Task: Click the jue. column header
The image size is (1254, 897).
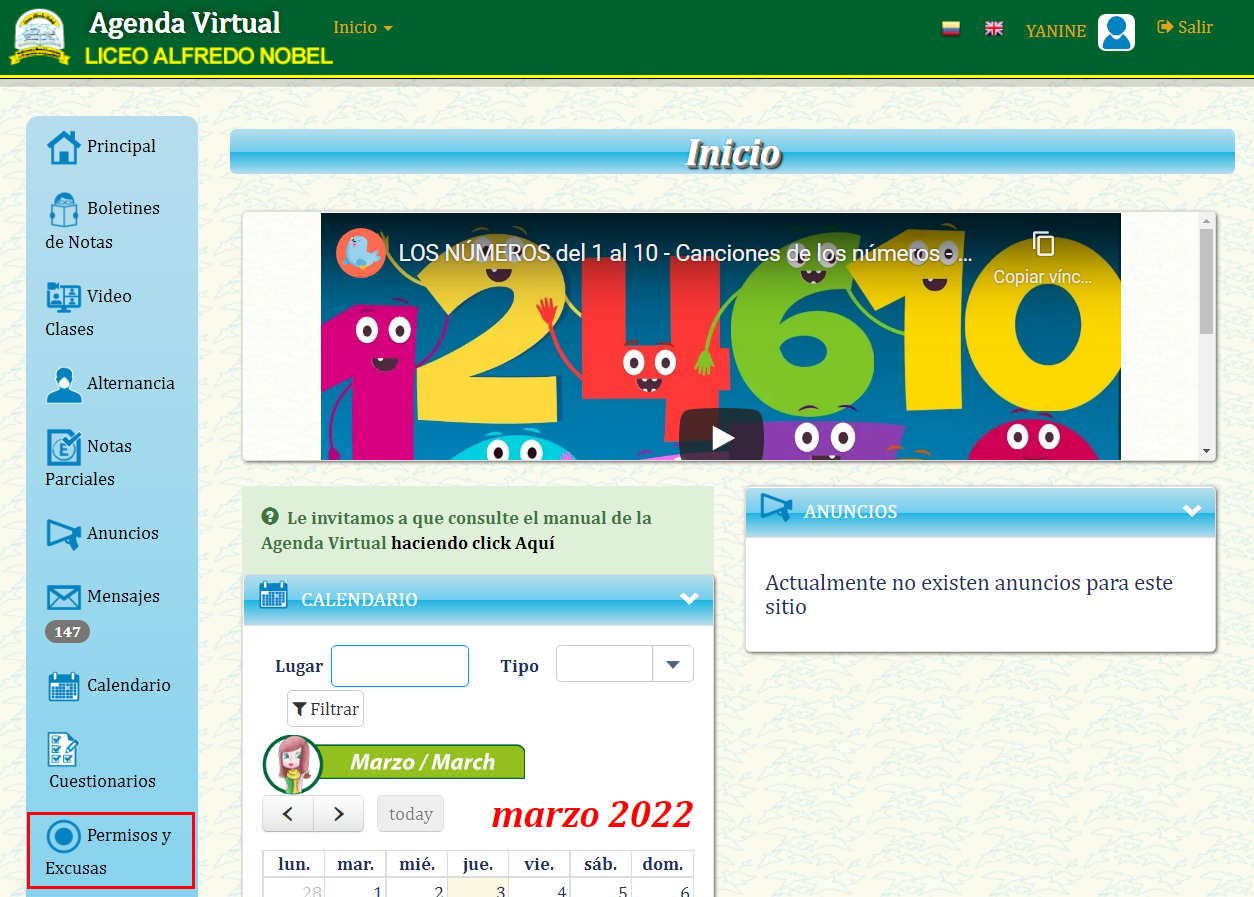Action: tap(478, 864)
